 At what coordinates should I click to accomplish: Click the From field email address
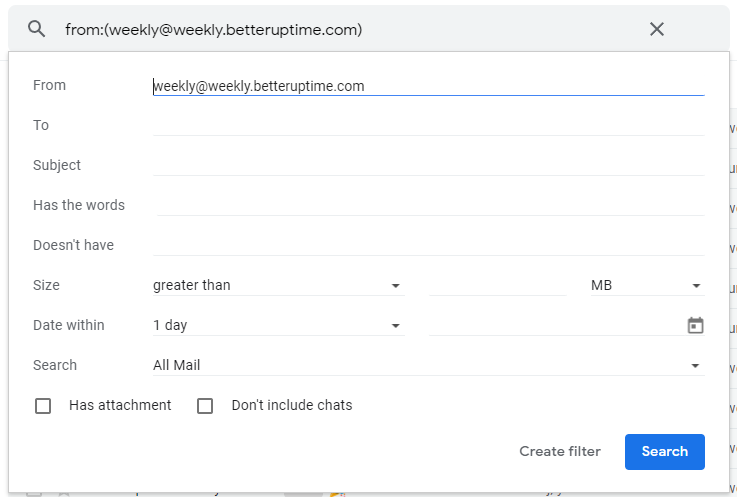click(x=260, y=86)
